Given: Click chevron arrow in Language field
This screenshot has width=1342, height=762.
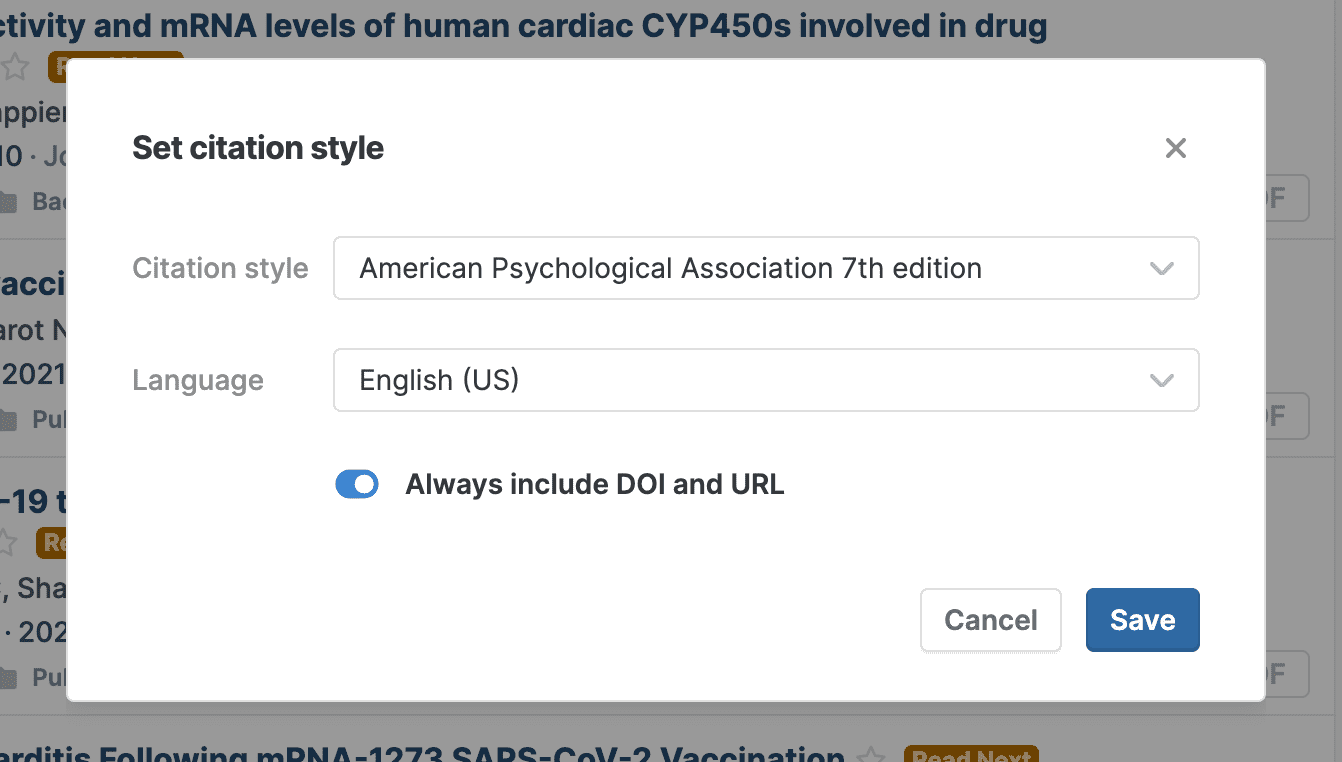Looking at the screenshot, I should (x=1161, y=381).
